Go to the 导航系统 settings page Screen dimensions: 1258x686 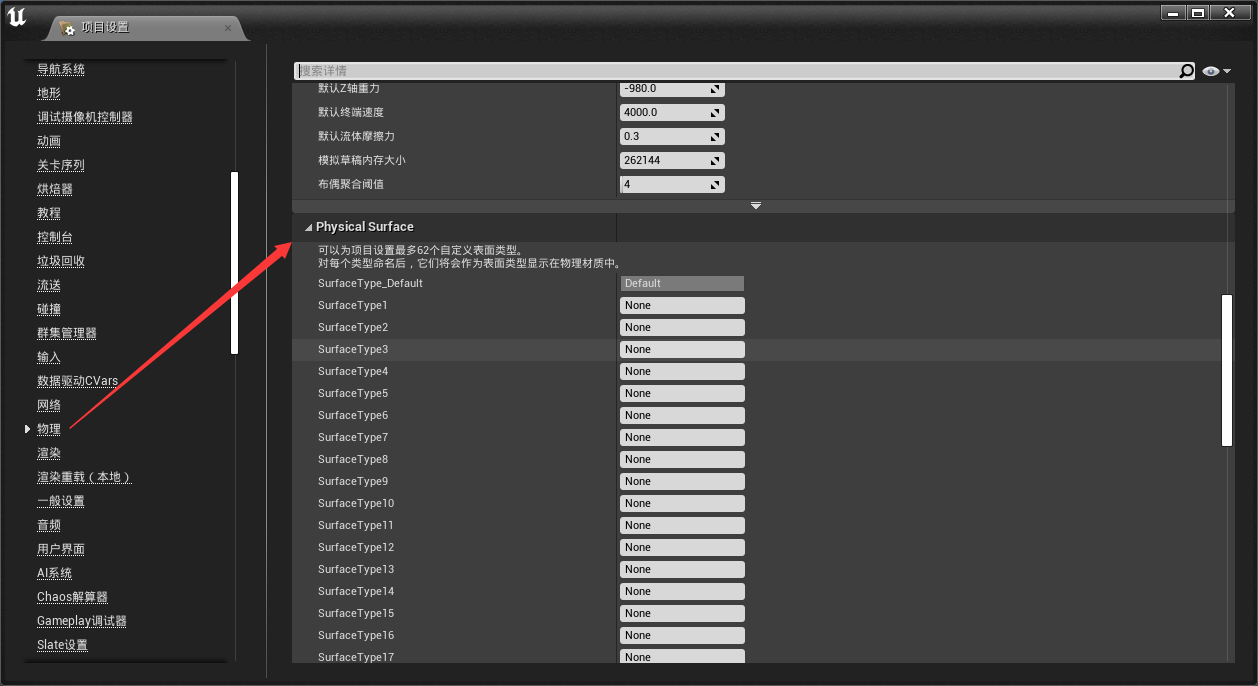click(x=61, y=69)
